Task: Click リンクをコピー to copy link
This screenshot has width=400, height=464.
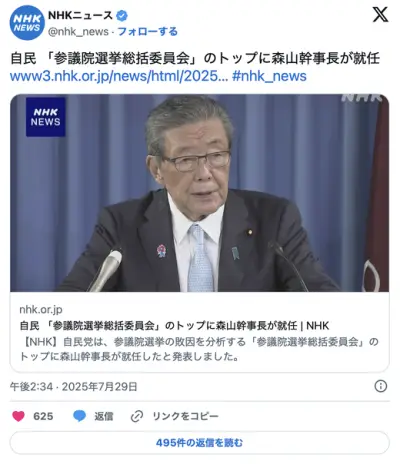Action: 185,416
